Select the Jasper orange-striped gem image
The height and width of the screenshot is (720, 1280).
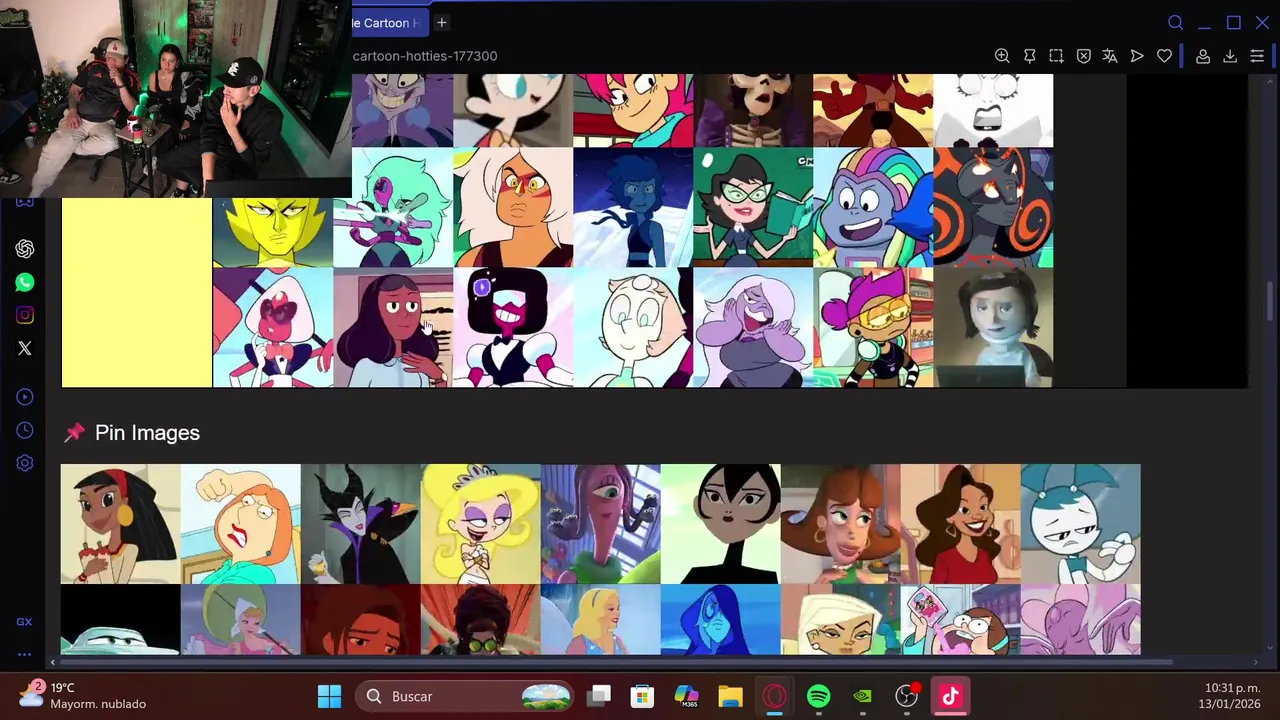tap(513, 208)
